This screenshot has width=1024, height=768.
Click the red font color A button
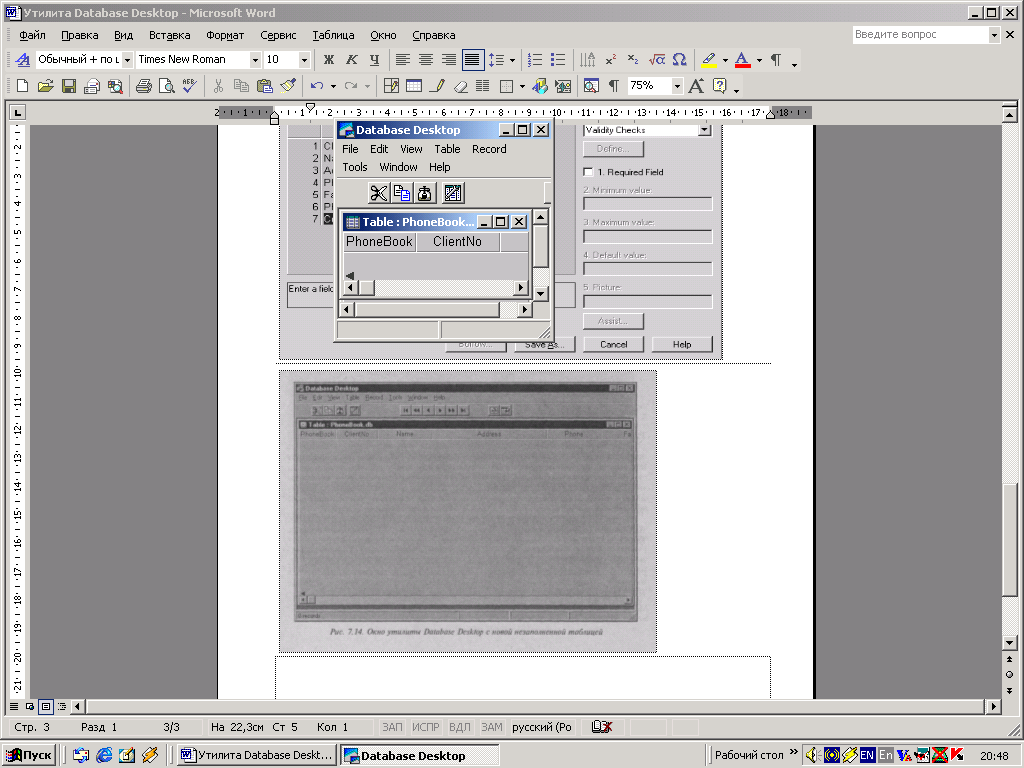[x=743, y=59]
